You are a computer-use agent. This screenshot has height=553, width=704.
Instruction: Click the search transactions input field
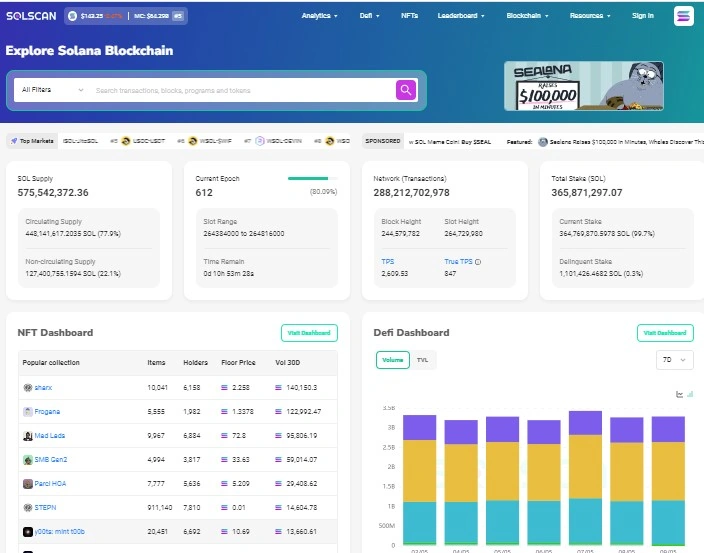[x=242, y=90]
